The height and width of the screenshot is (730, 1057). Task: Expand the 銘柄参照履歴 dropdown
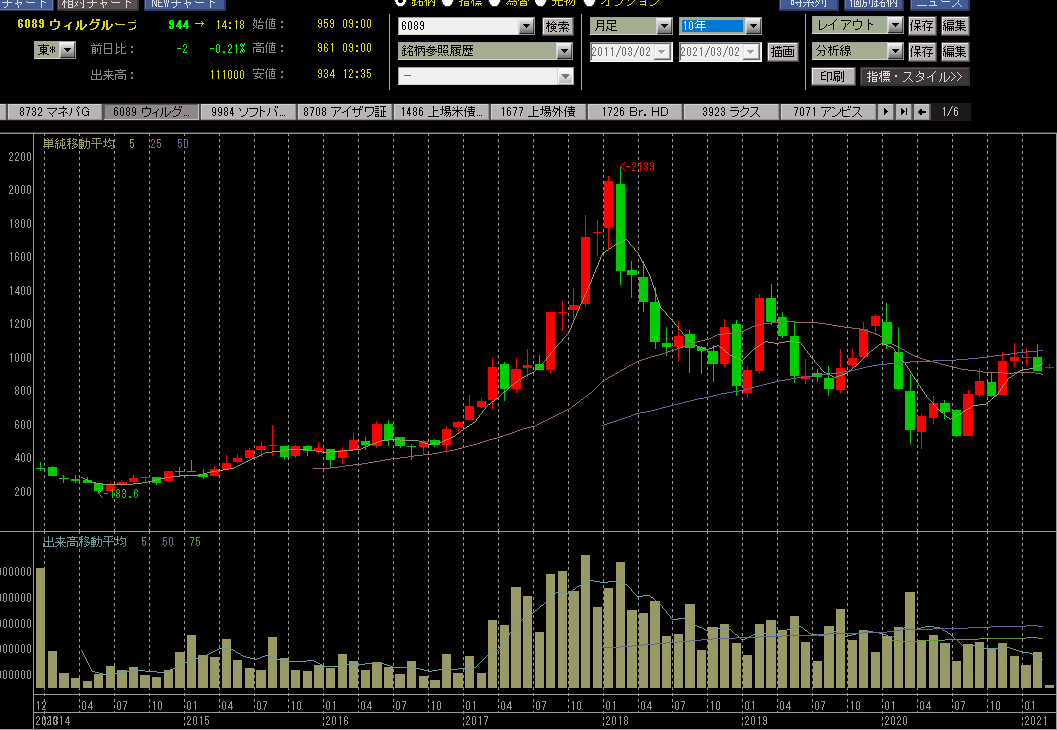click(564, 51)
